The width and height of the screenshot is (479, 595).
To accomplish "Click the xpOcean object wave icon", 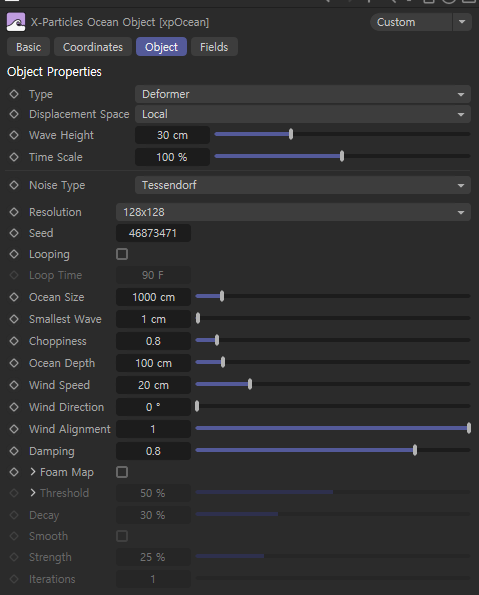I will pos(16,22).
